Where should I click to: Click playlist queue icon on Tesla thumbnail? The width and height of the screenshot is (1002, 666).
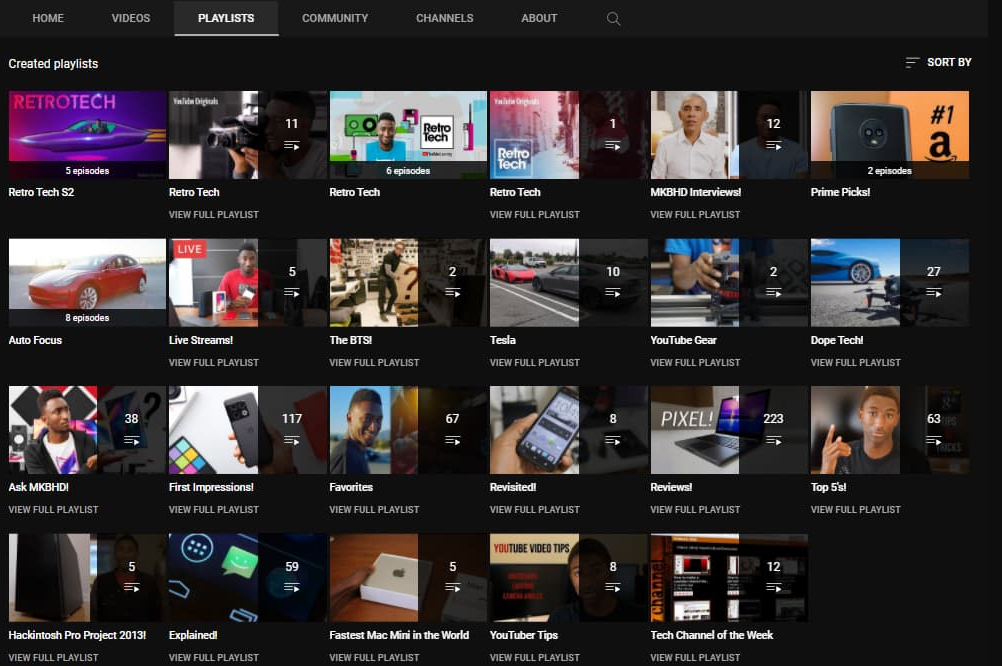613,292
